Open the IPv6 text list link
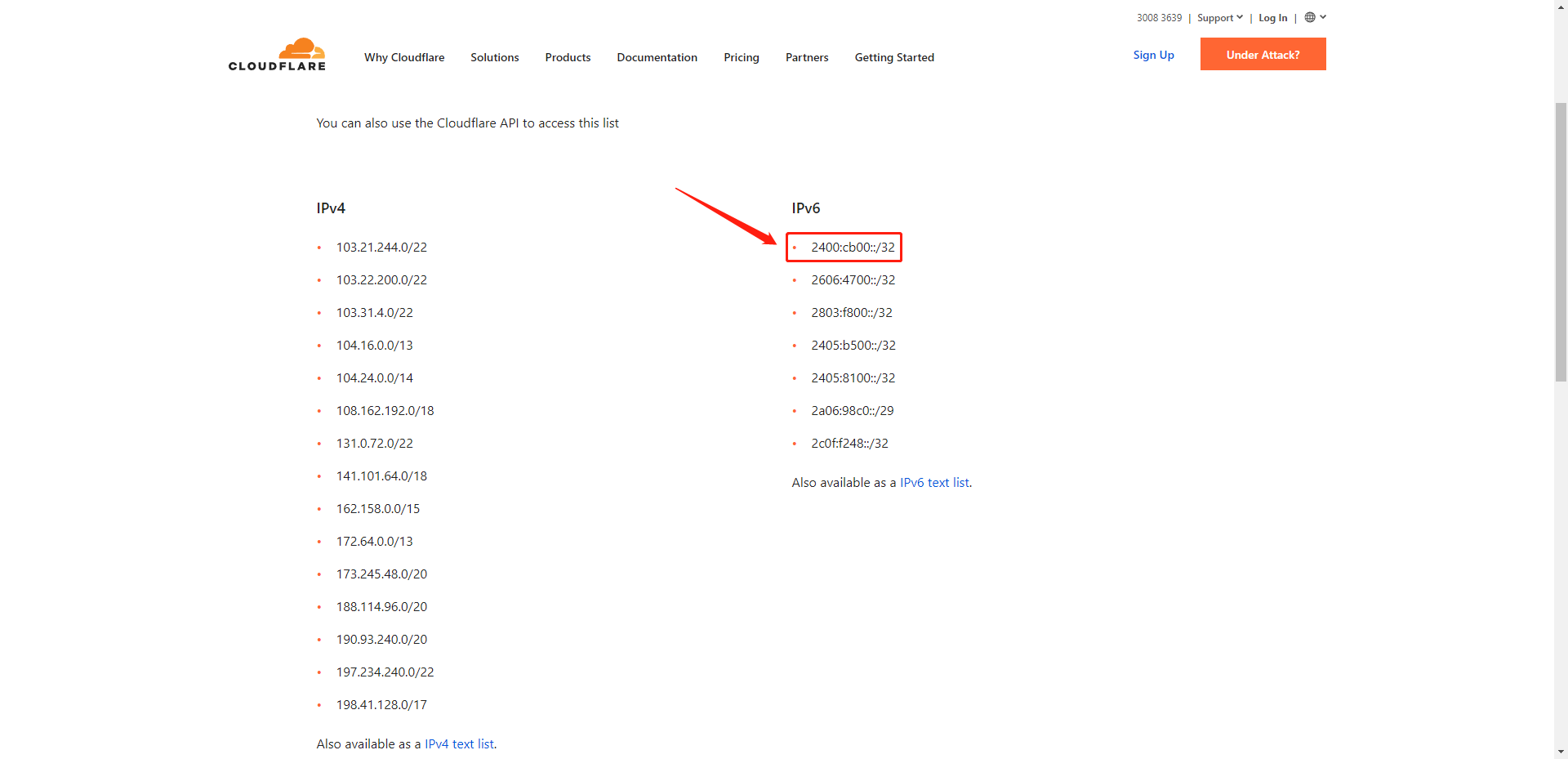Screen dimensions: 1568x759 934,482
